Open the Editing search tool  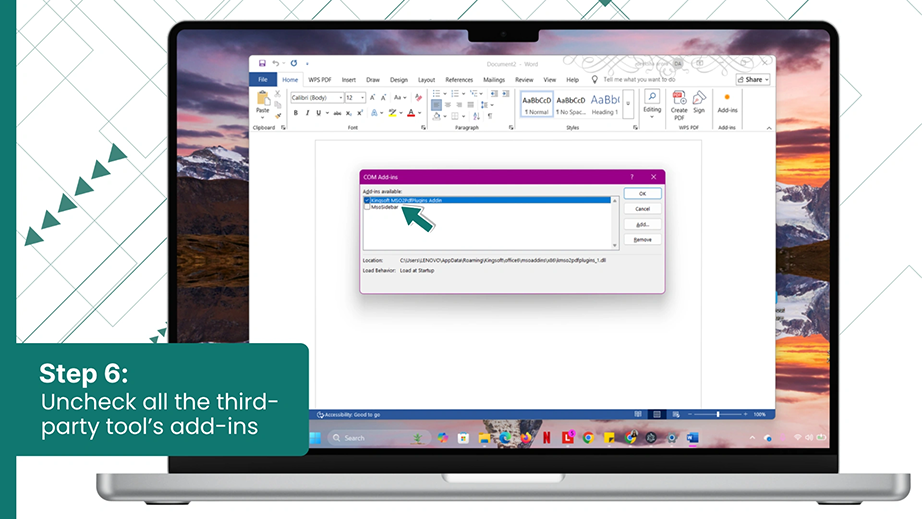[652, 103]
